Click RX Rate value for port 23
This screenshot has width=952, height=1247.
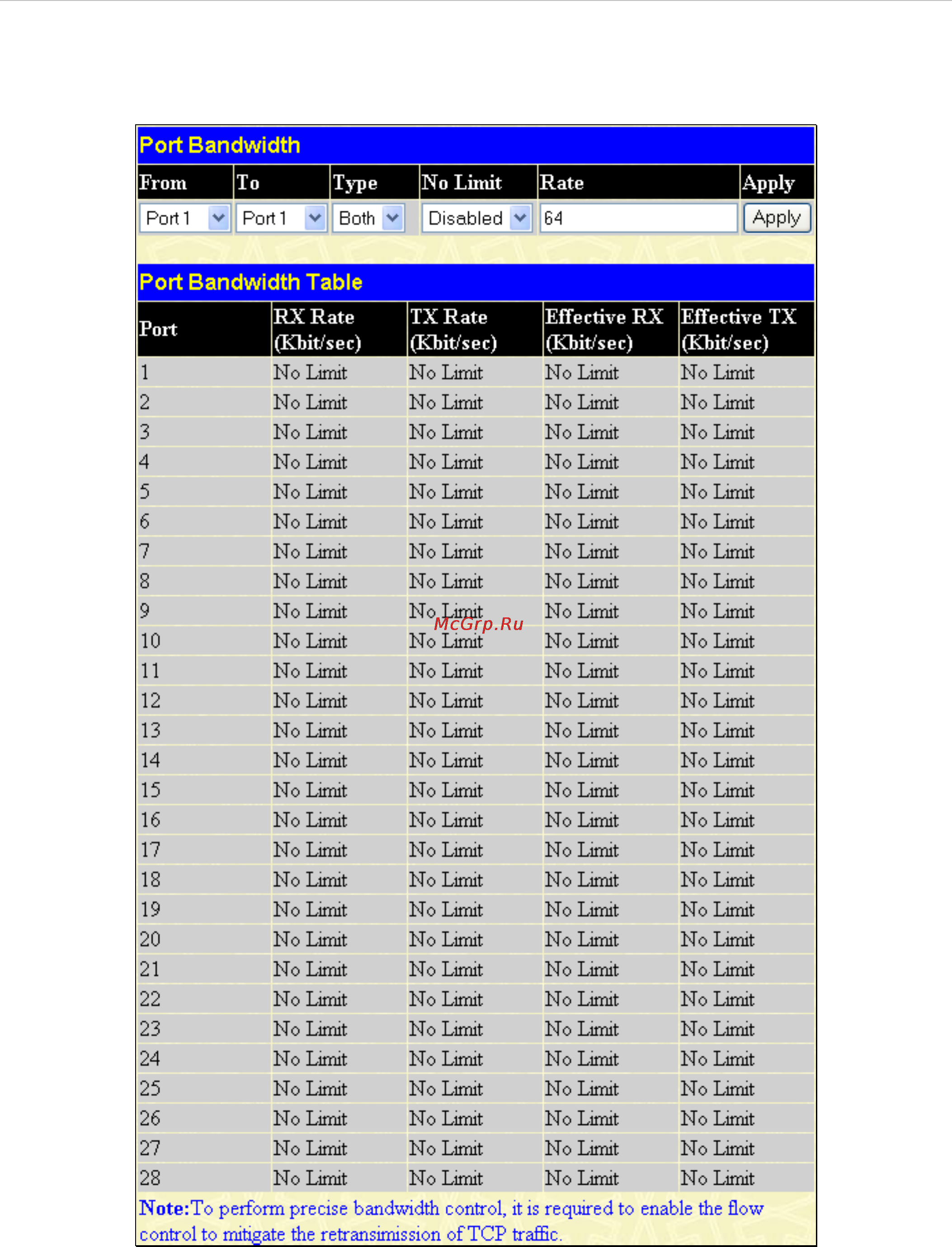tap(311, 1028)
